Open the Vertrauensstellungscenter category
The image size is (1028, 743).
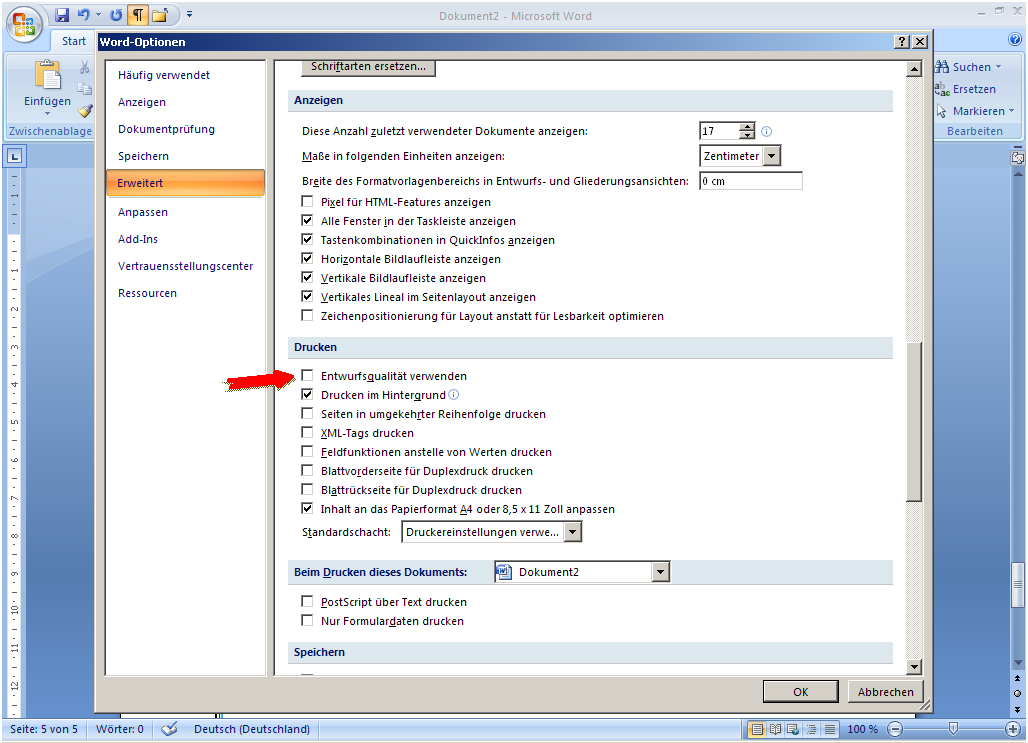tap(186, 266)
